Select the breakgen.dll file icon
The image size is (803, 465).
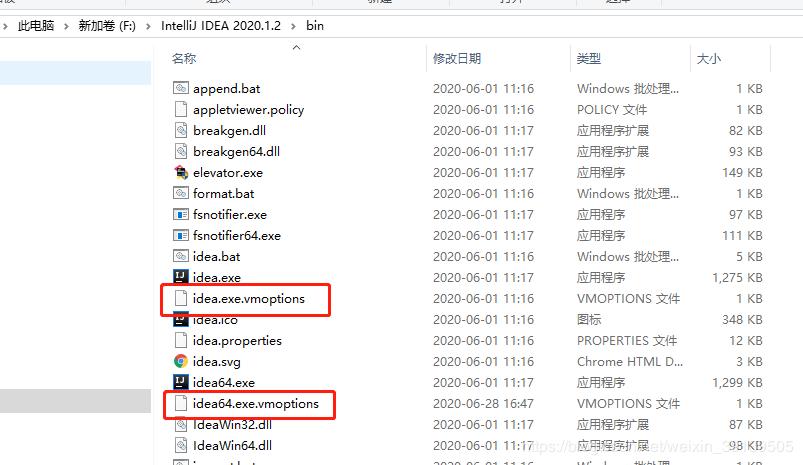(181, 131)
